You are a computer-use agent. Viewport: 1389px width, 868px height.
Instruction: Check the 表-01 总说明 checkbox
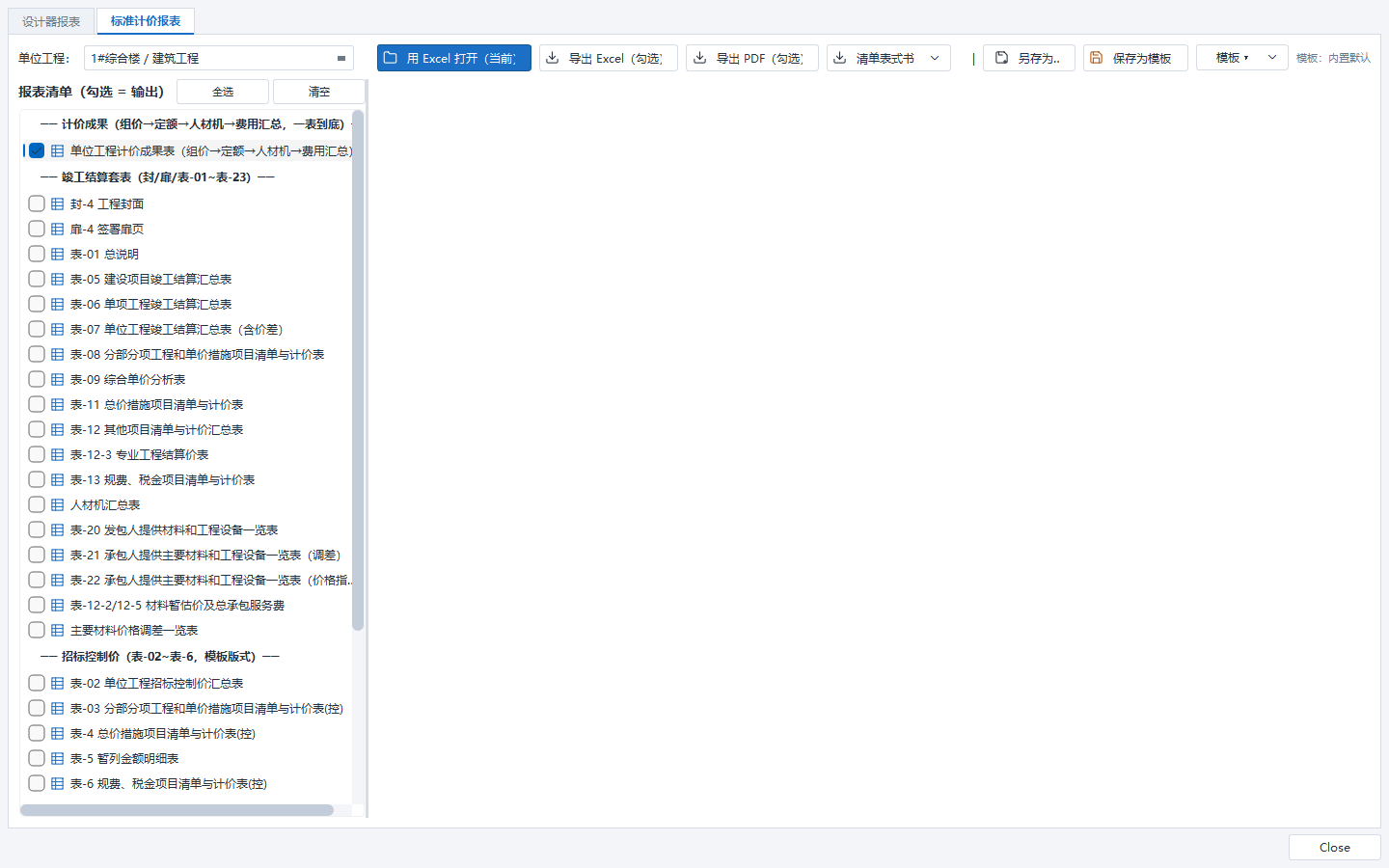(37, 254)
